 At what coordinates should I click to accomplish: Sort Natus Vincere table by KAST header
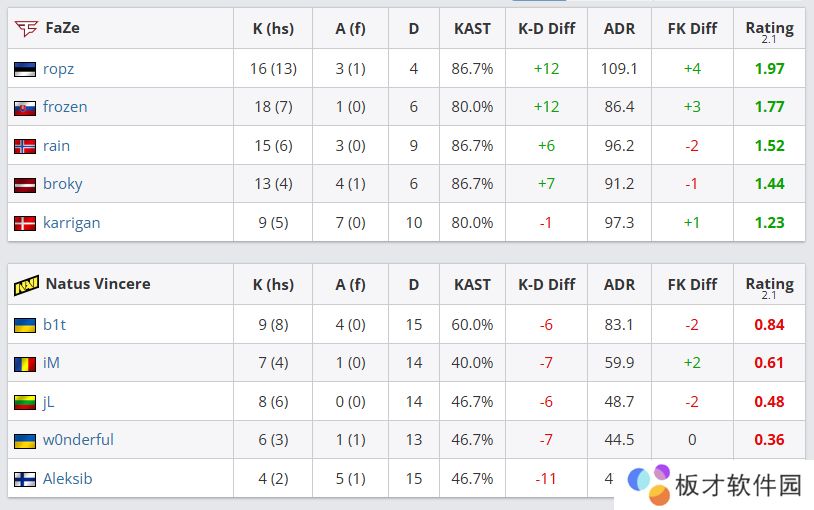pyautogui.click(x=472, y=284)
